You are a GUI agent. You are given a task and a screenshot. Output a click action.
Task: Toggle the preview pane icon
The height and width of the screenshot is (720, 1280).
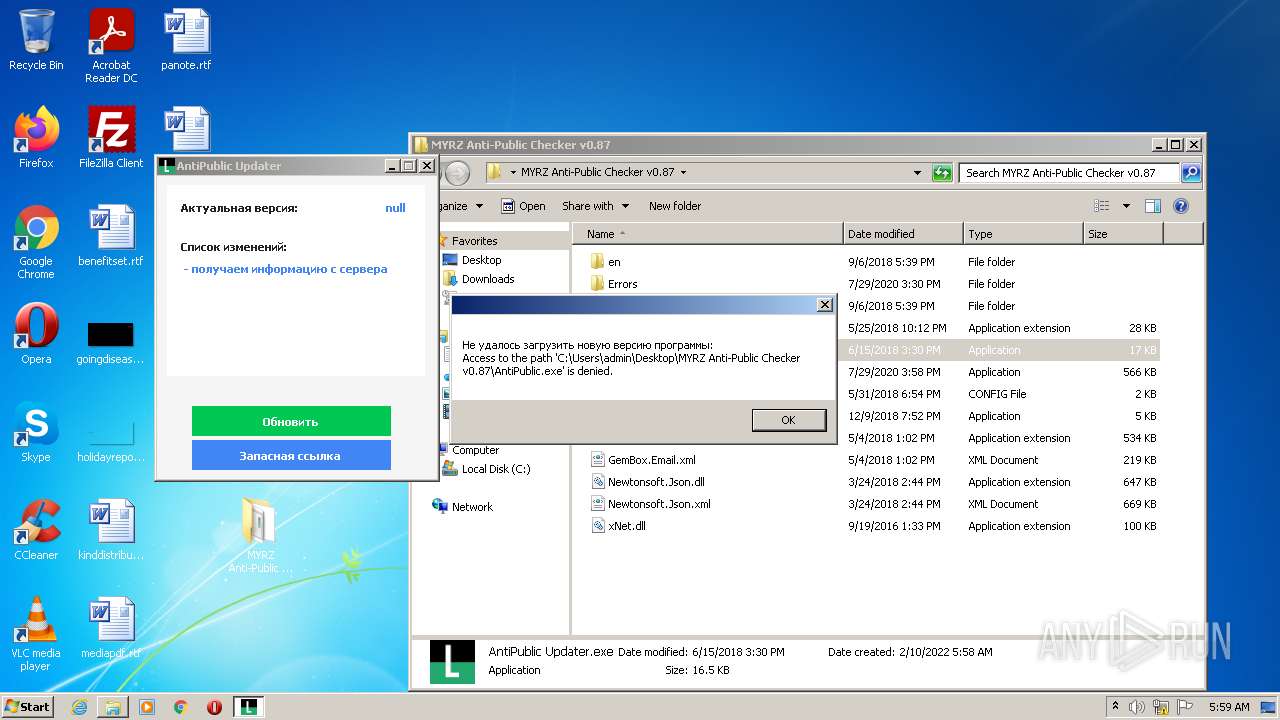point(1152,206)
